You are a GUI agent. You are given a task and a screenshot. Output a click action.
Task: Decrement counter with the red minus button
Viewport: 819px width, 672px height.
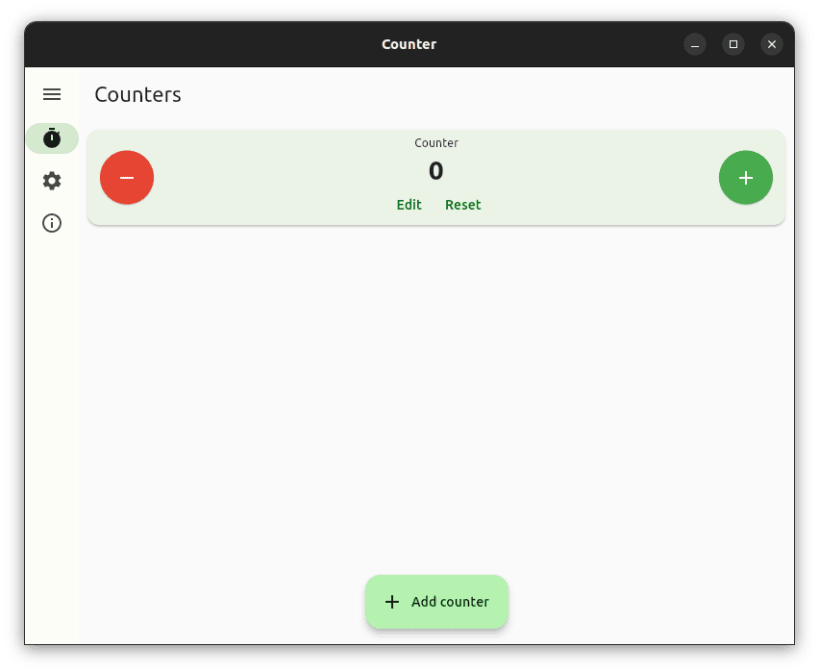127,178
